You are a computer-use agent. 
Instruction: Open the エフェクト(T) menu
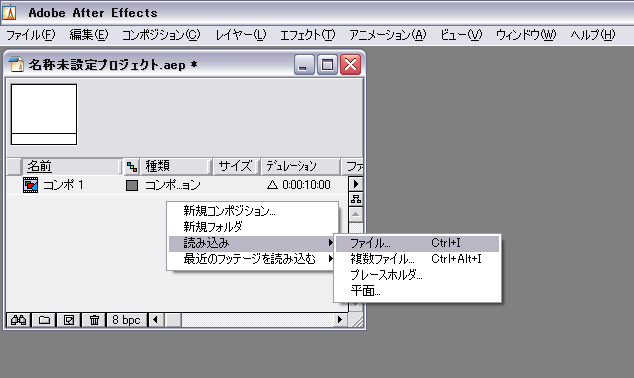308,35
